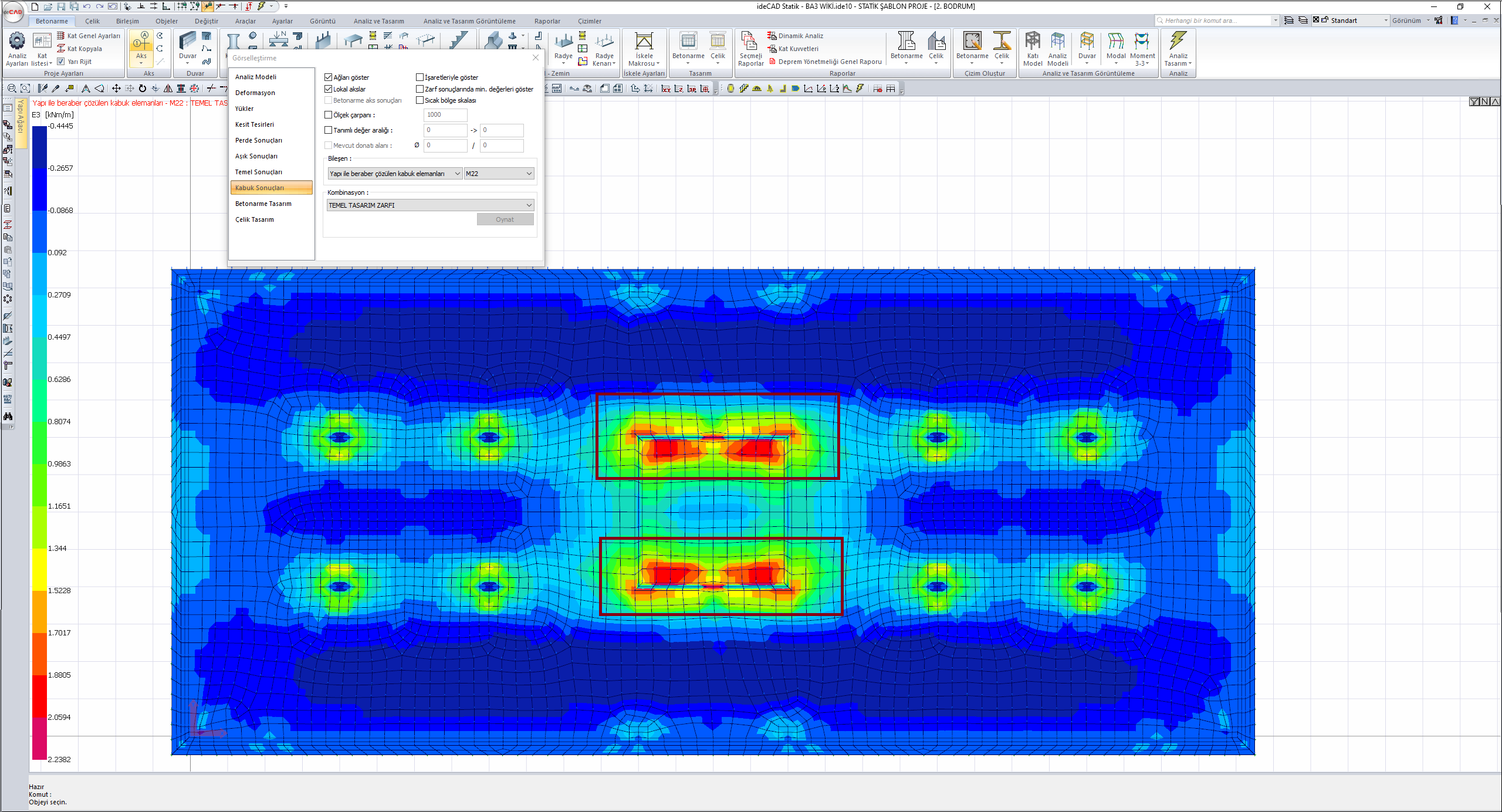Select the Modal analysis icon

[x=1115, y=42]
